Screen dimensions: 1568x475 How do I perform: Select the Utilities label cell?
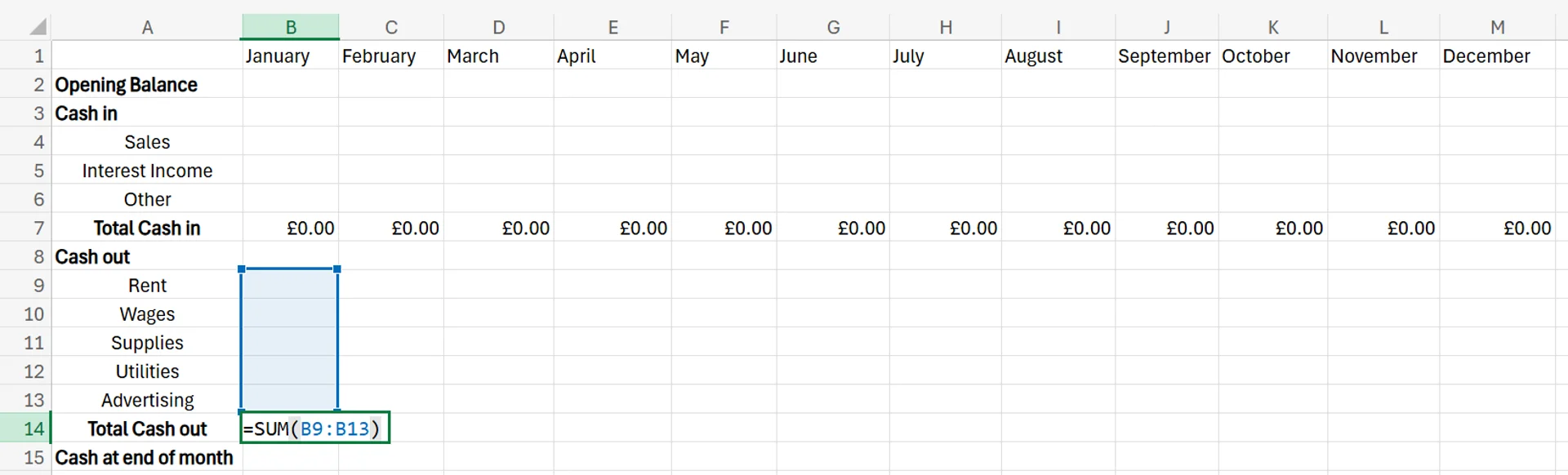coord(147,371)
